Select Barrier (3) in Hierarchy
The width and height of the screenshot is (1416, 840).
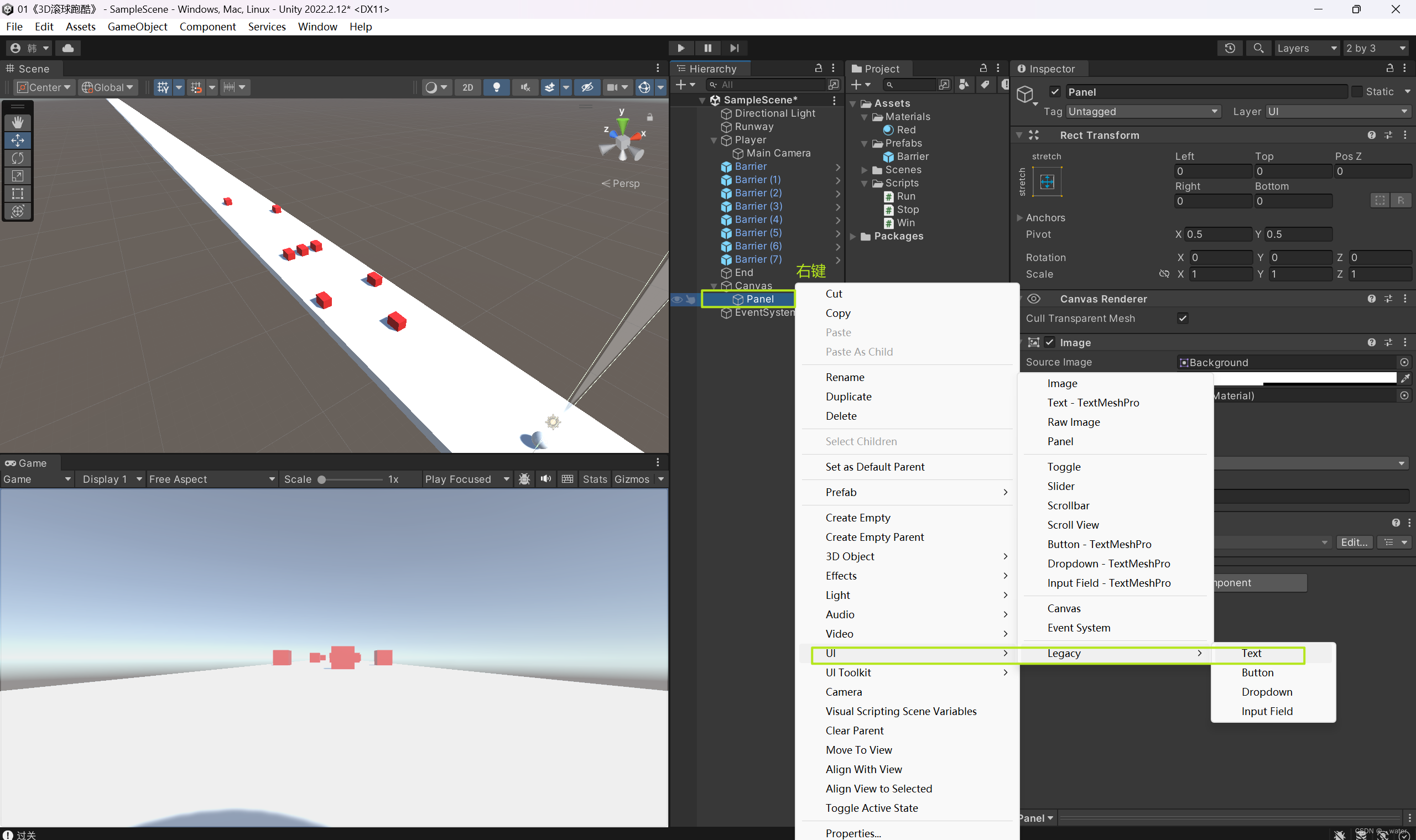coord(758,206)
